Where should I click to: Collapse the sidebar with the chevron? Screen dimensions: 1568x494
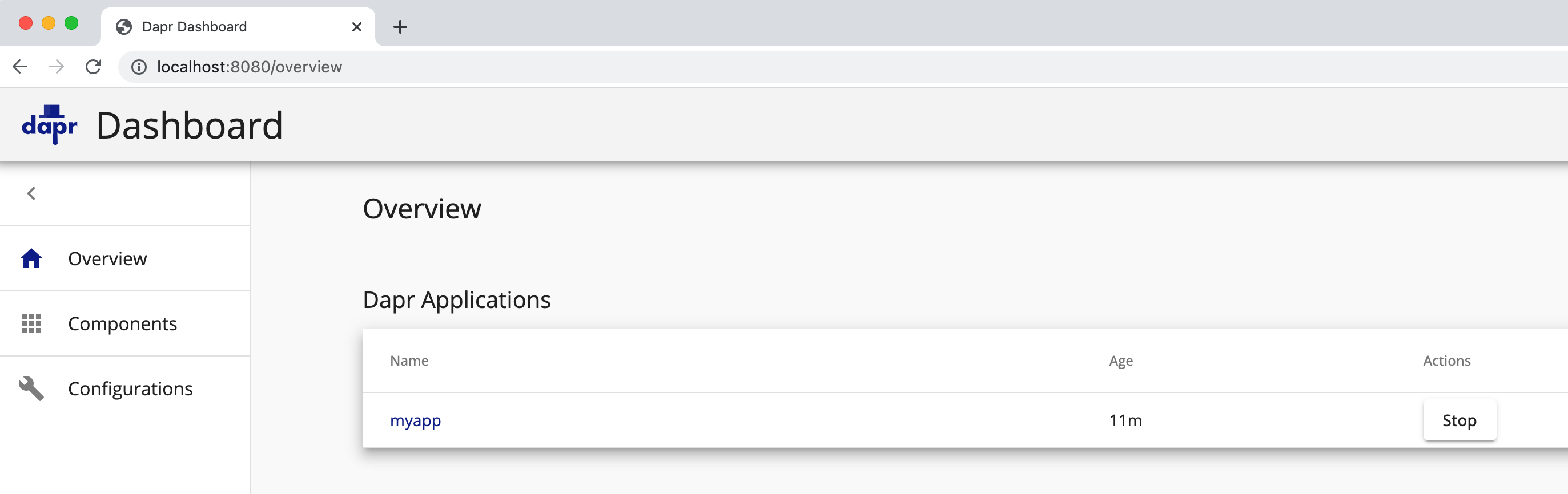point(31,193)
